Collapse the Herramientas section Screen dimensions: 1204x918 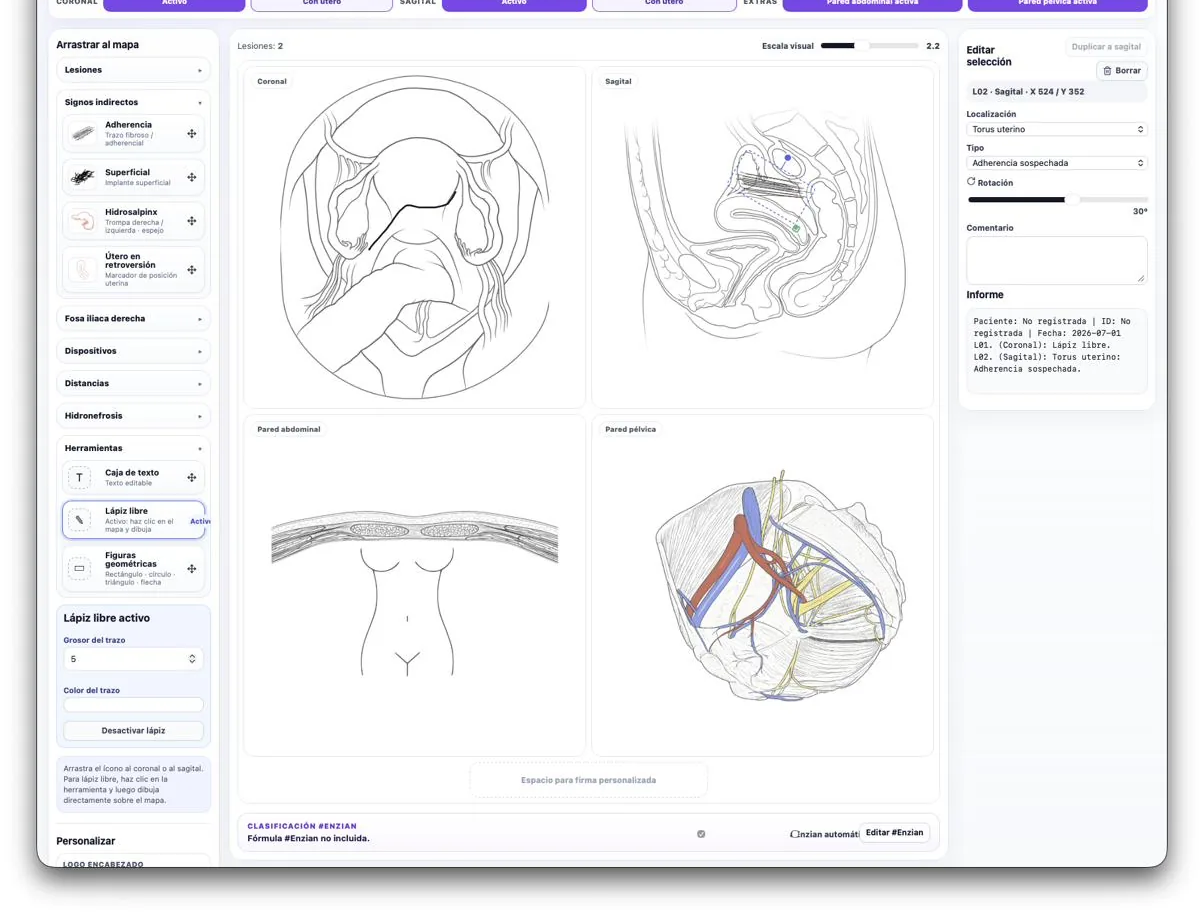(x=133, y=448)
